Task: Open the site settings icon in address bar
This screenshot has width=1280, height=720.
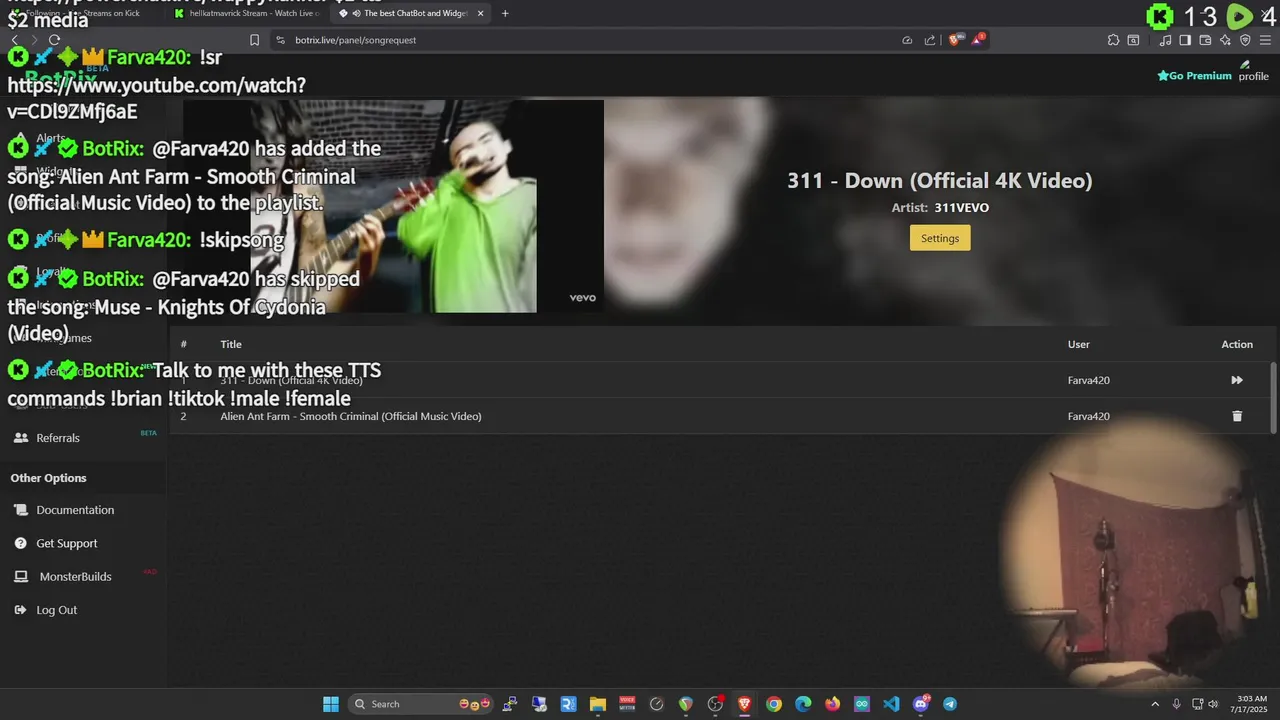Action: pyautogui.click(x=281, y=40)
